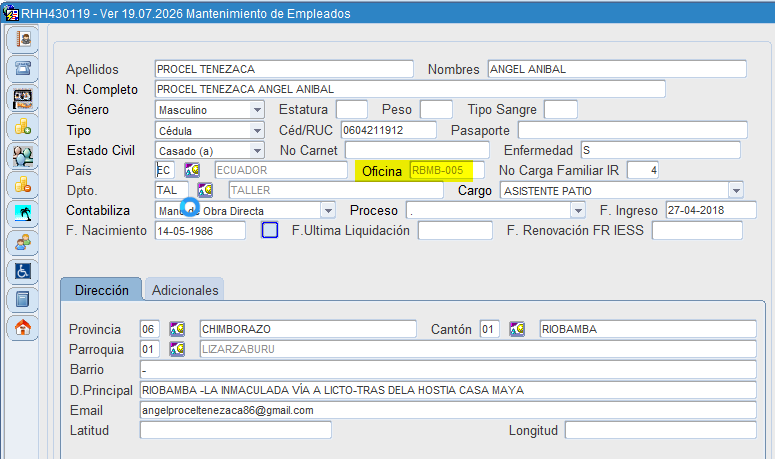The image size is (775, 459).
Task: Click the blue book icon in sidebar
Action: [23, 299]
